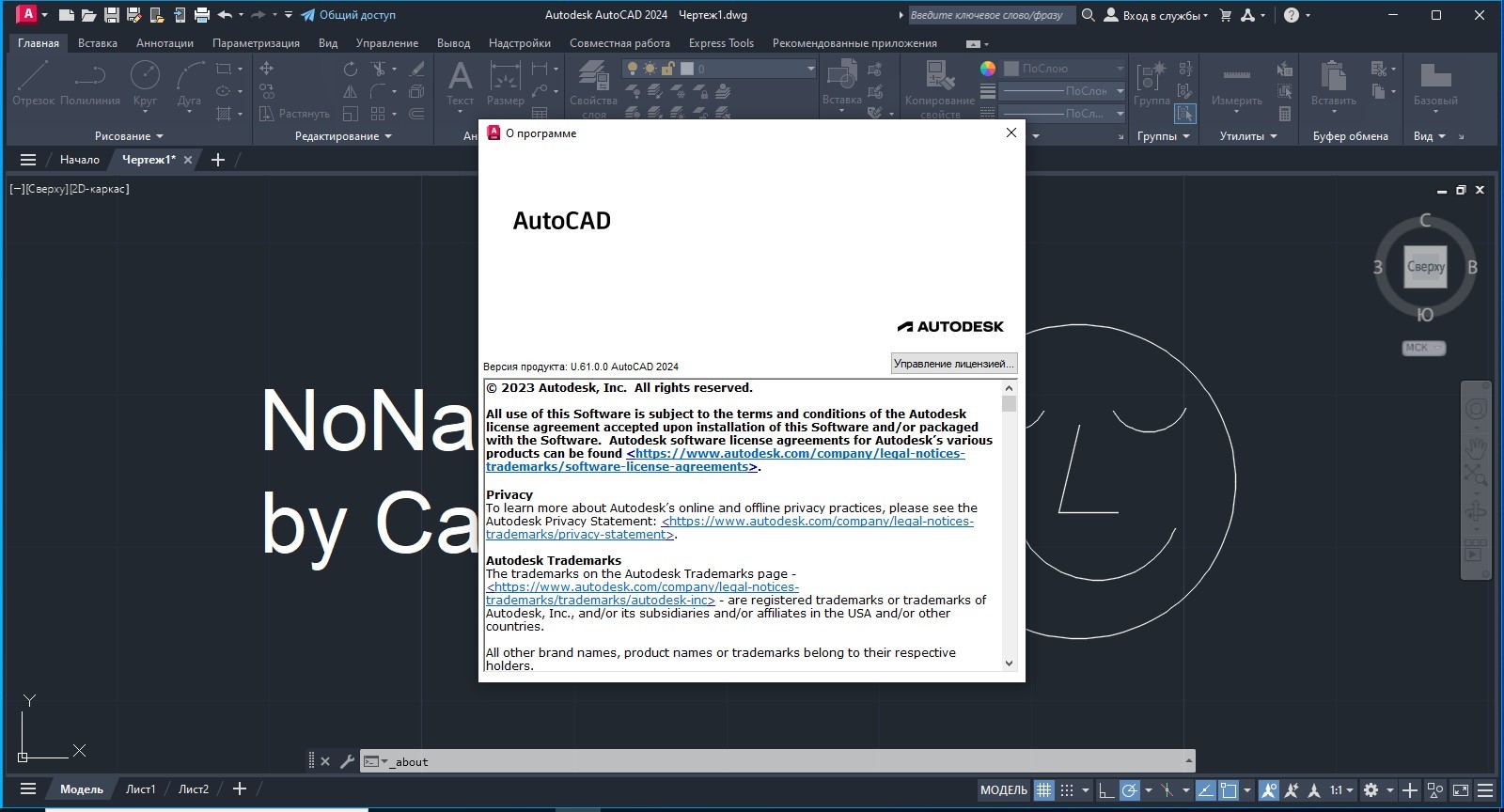
Task: Click the Move tool icon
Action: (267, 69)
